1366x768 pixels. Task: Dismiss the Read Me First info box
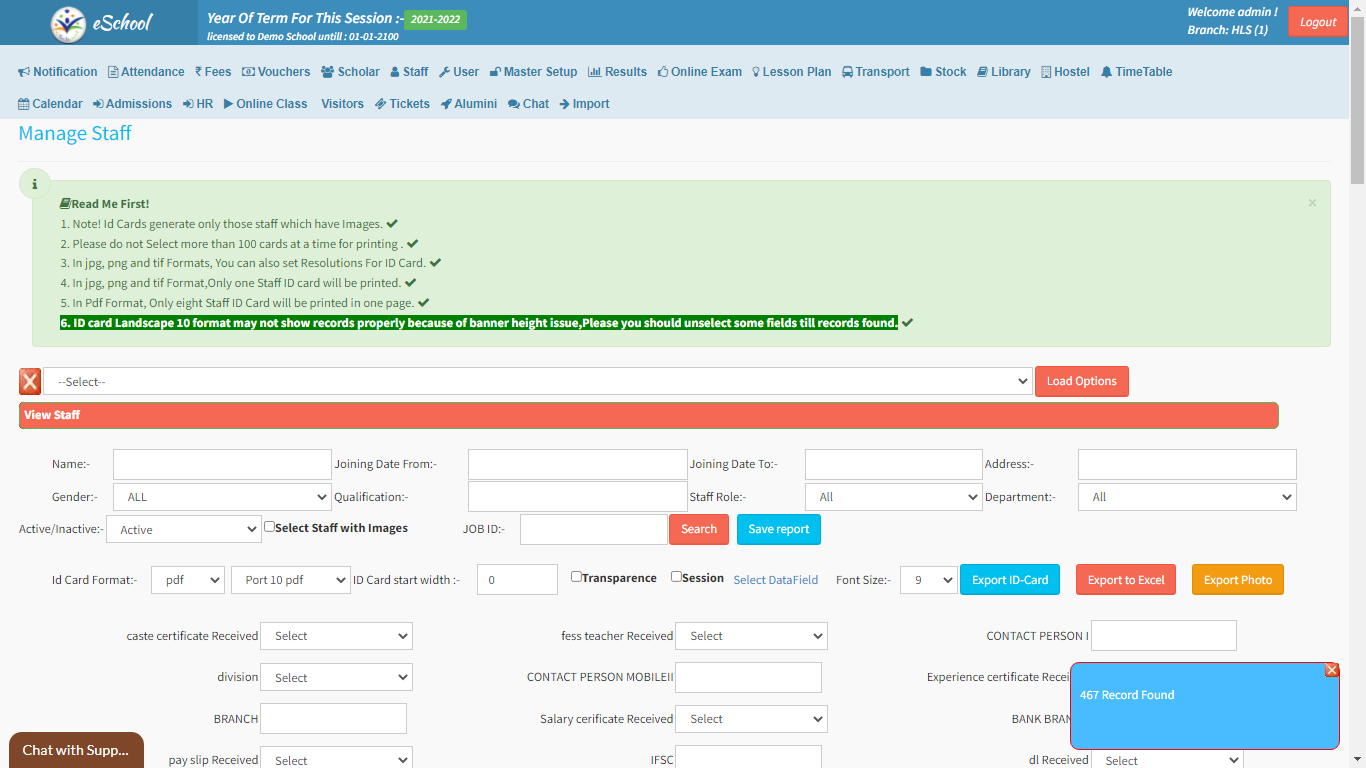(x=1312, y=203)
